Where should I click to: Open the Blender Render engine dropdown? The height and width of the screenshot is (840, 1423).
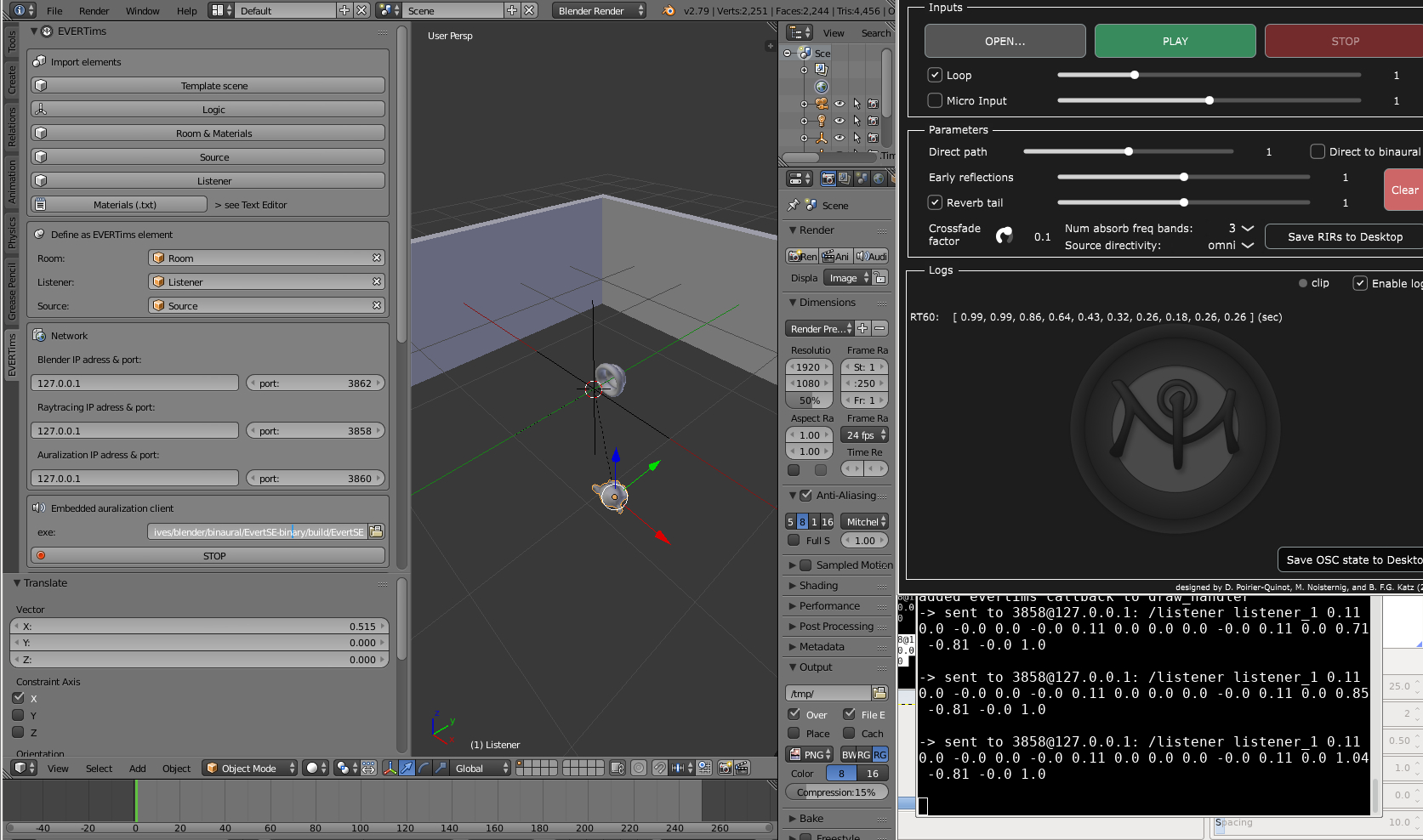599,10
